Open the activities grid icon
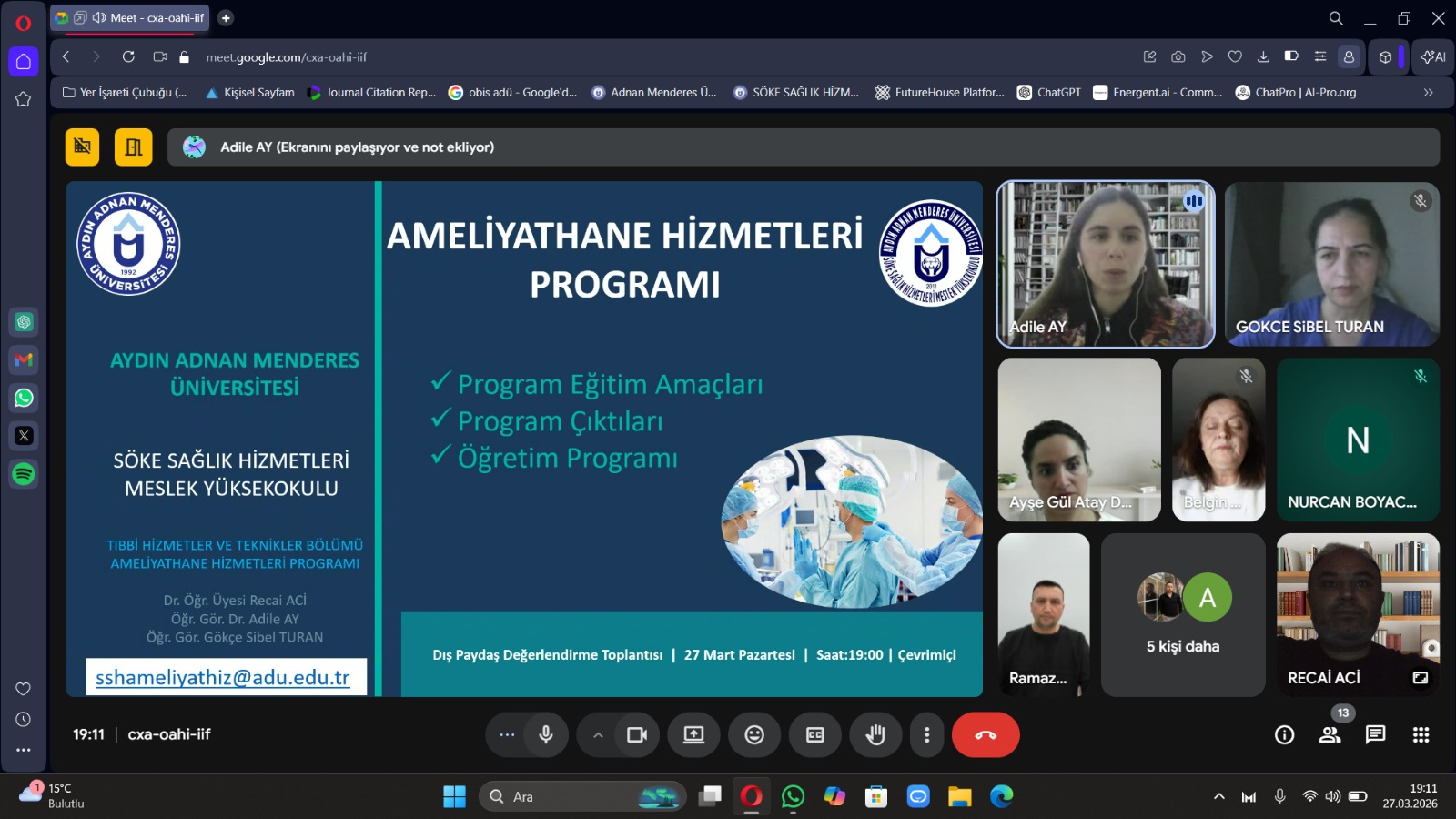The image size is (1456, 819). [x=1421, y=734]
